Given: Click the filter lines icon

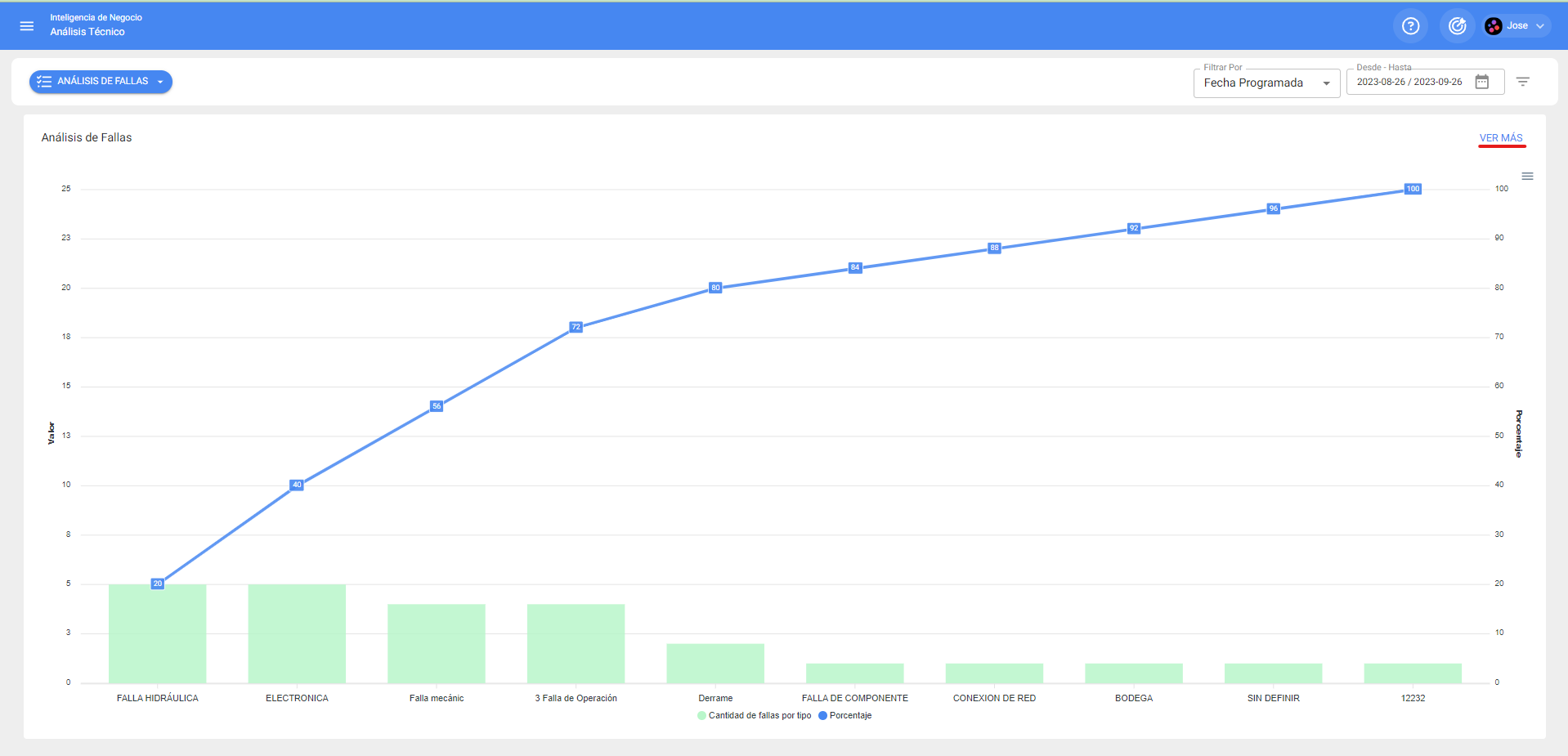Looking at the screenshot, I should point(1523,82).
